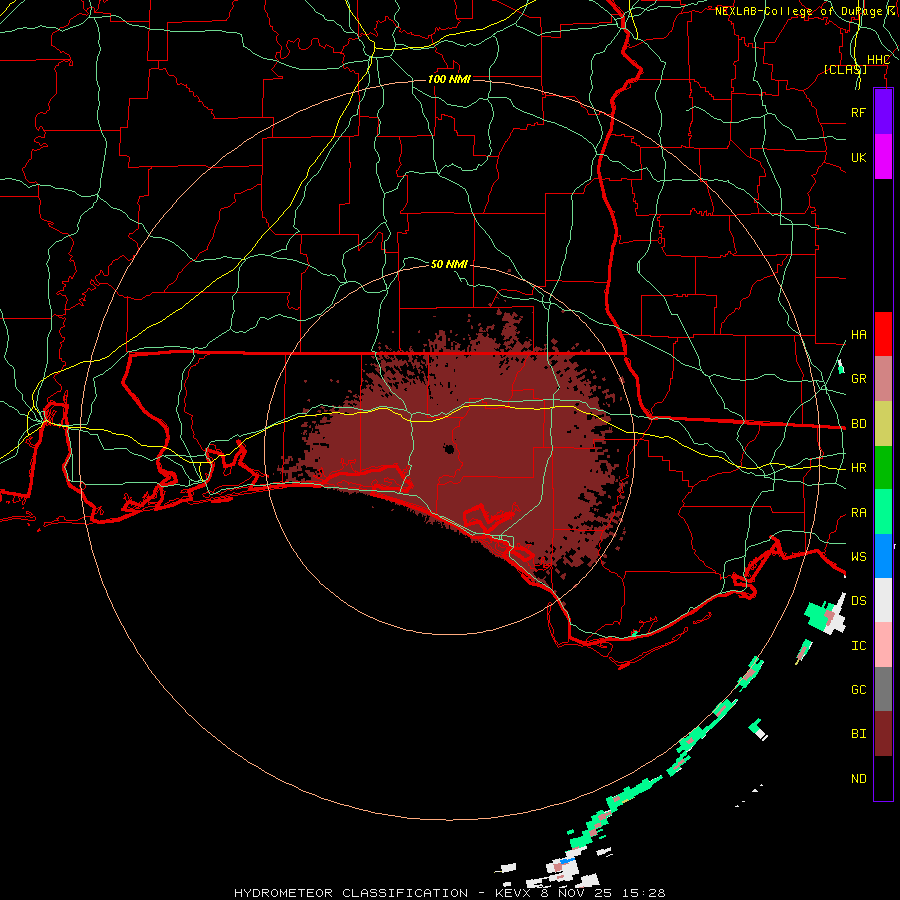Click the RA legend label
Viewport: 900px width, 900px height.
pyautogui.click(x=859, y=513)
